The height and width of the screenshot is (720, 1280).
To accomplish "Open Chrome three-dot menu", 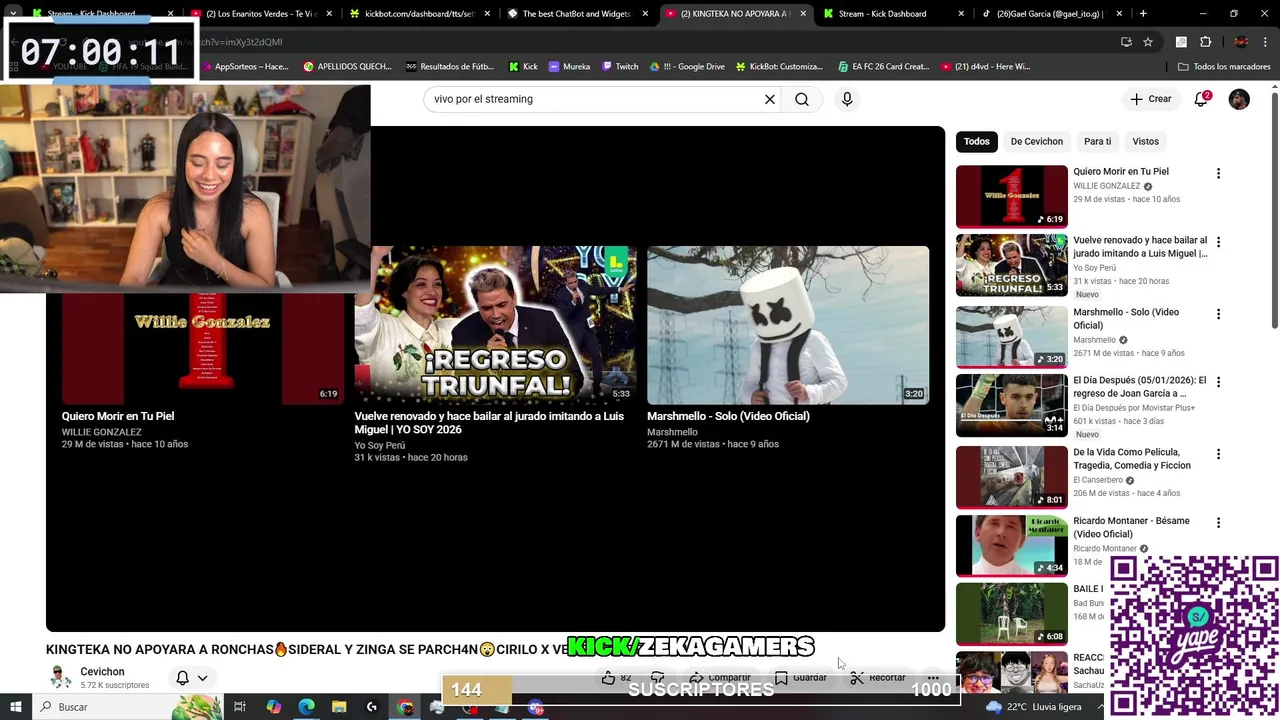I will (1264, 42).
